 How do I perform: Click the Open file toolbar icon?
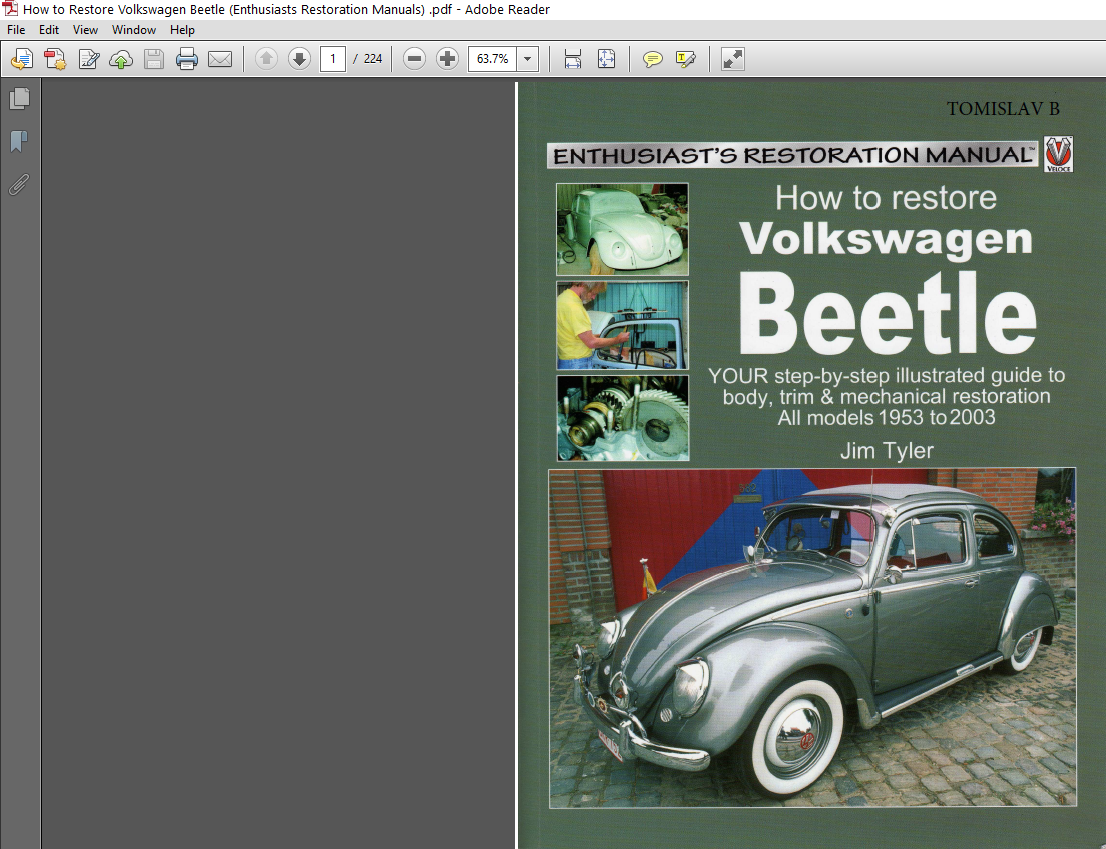tap(21, 59)
